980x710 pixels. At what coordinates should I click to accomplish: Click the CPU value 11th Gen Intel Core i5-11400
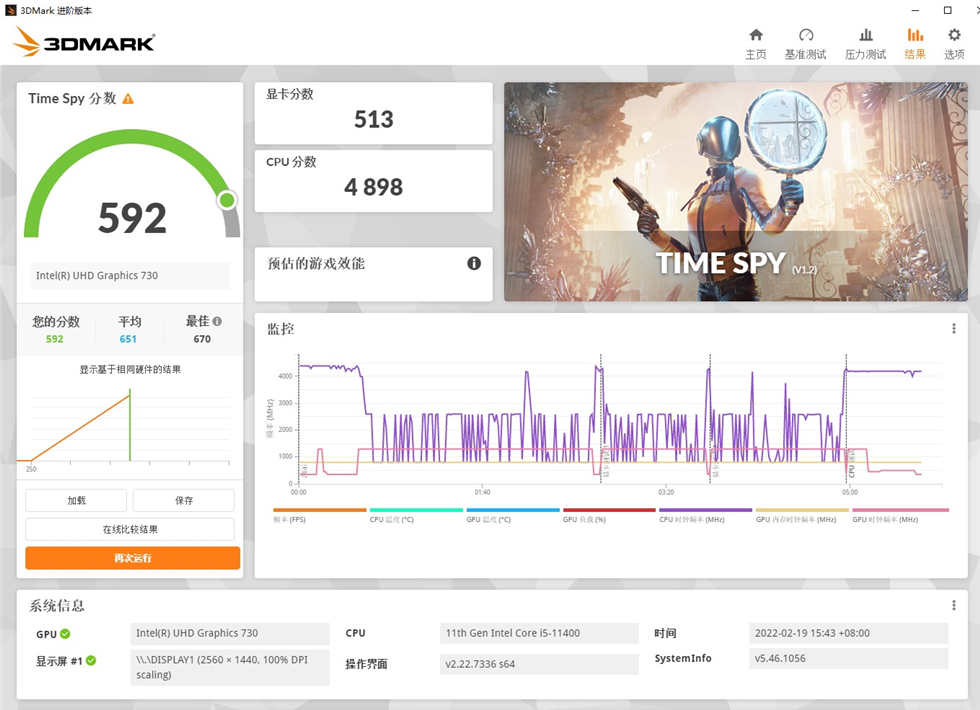click(x=539, y=633)
